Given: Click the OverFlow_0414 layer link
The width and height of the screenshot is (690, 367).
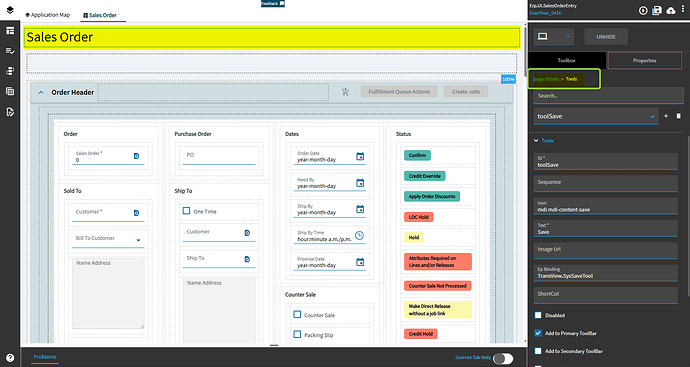Looking at the screenshot, I should click(545, 13).
